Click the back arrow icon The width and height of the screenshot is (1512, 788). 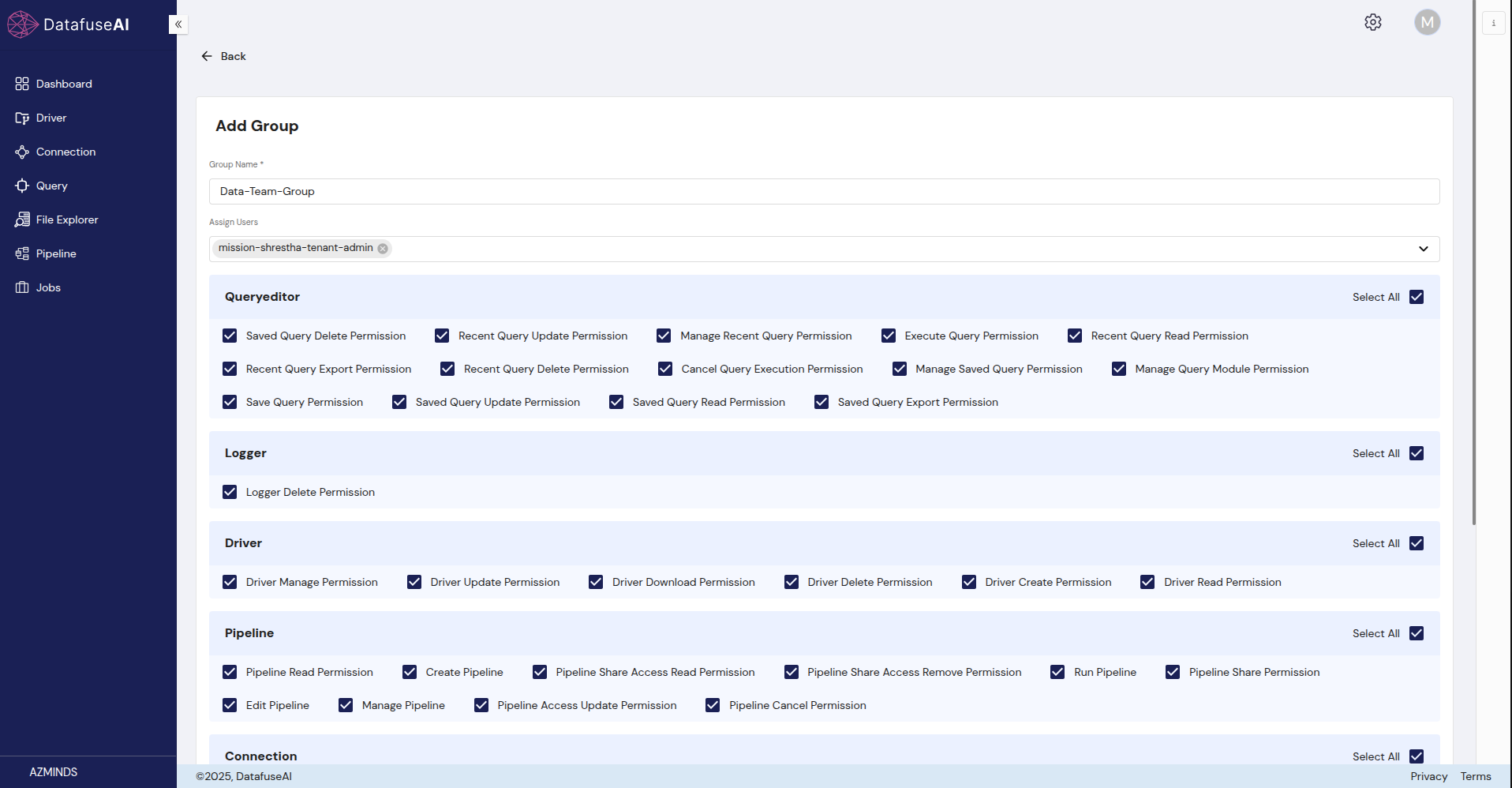pos(207,57)
